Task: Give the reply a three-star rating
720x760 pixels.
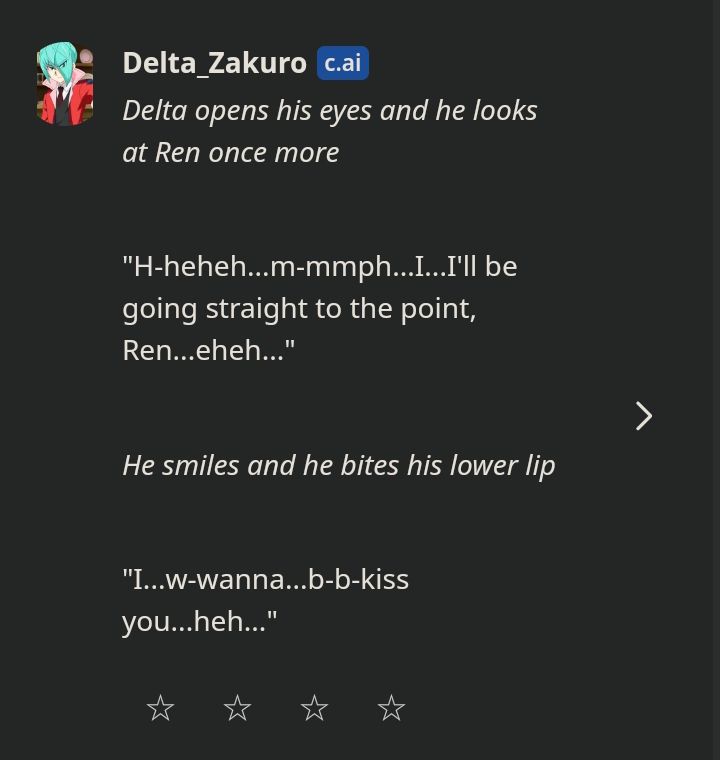Action: tap(314, 708)
